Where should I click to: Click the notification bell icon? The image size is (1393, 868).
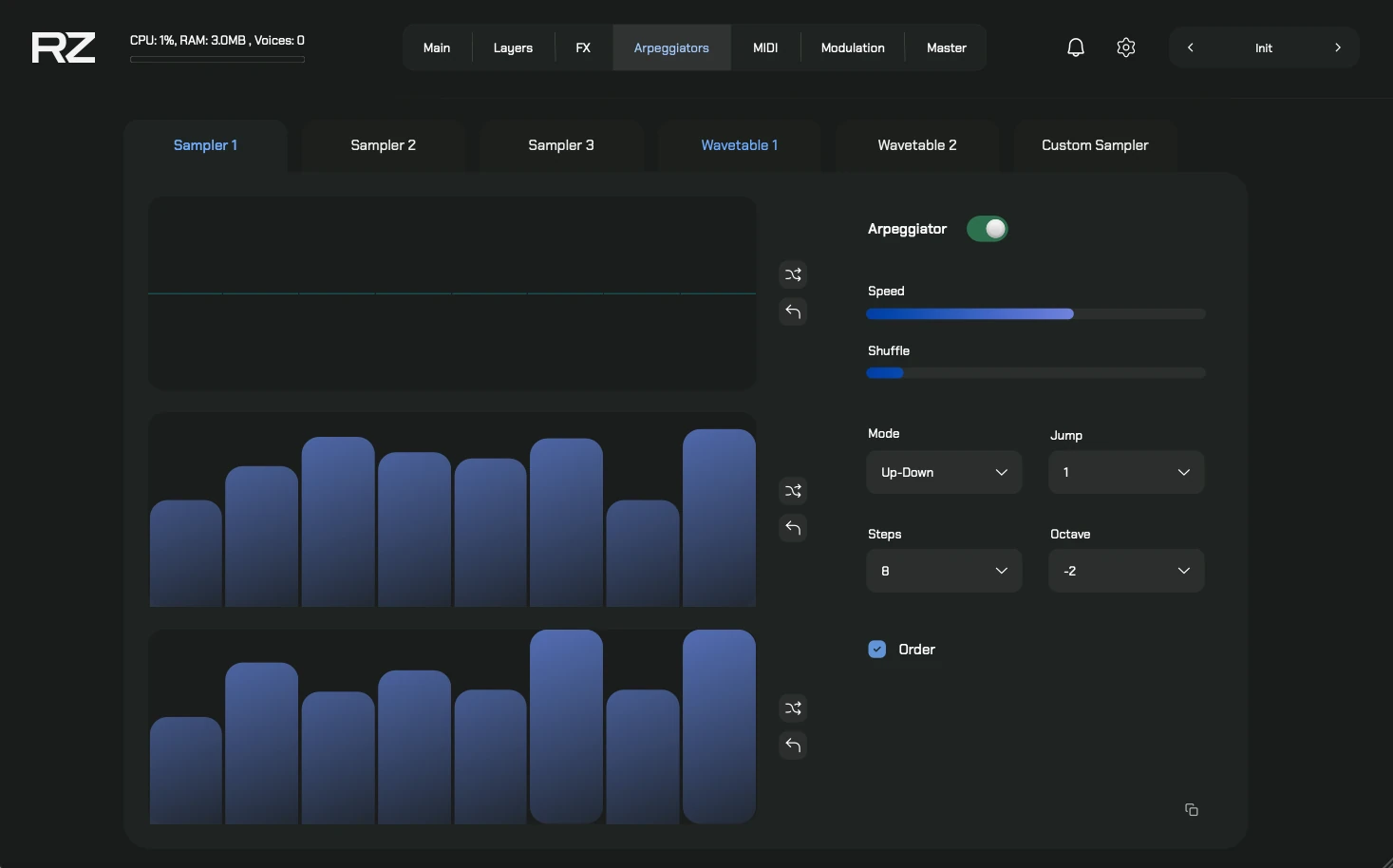[1075, 47]
